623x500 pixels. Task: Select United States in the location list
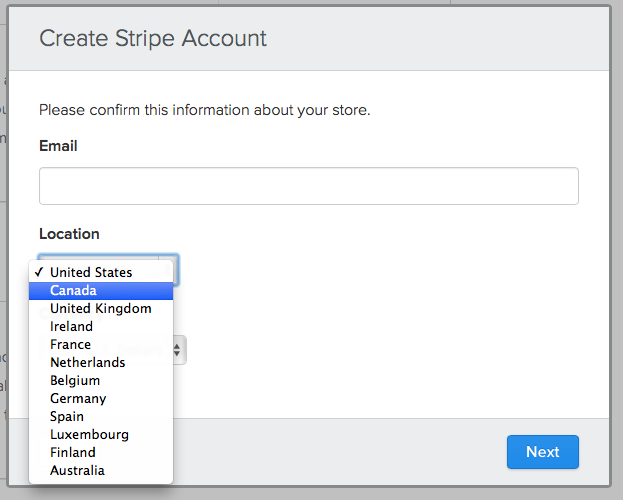point(101,272)
